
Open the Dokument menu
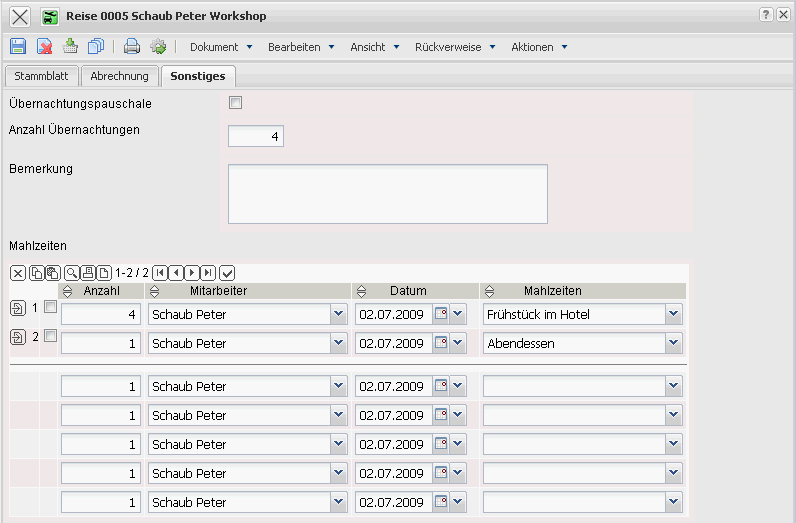pyautogui.click(x=221, y=47)
